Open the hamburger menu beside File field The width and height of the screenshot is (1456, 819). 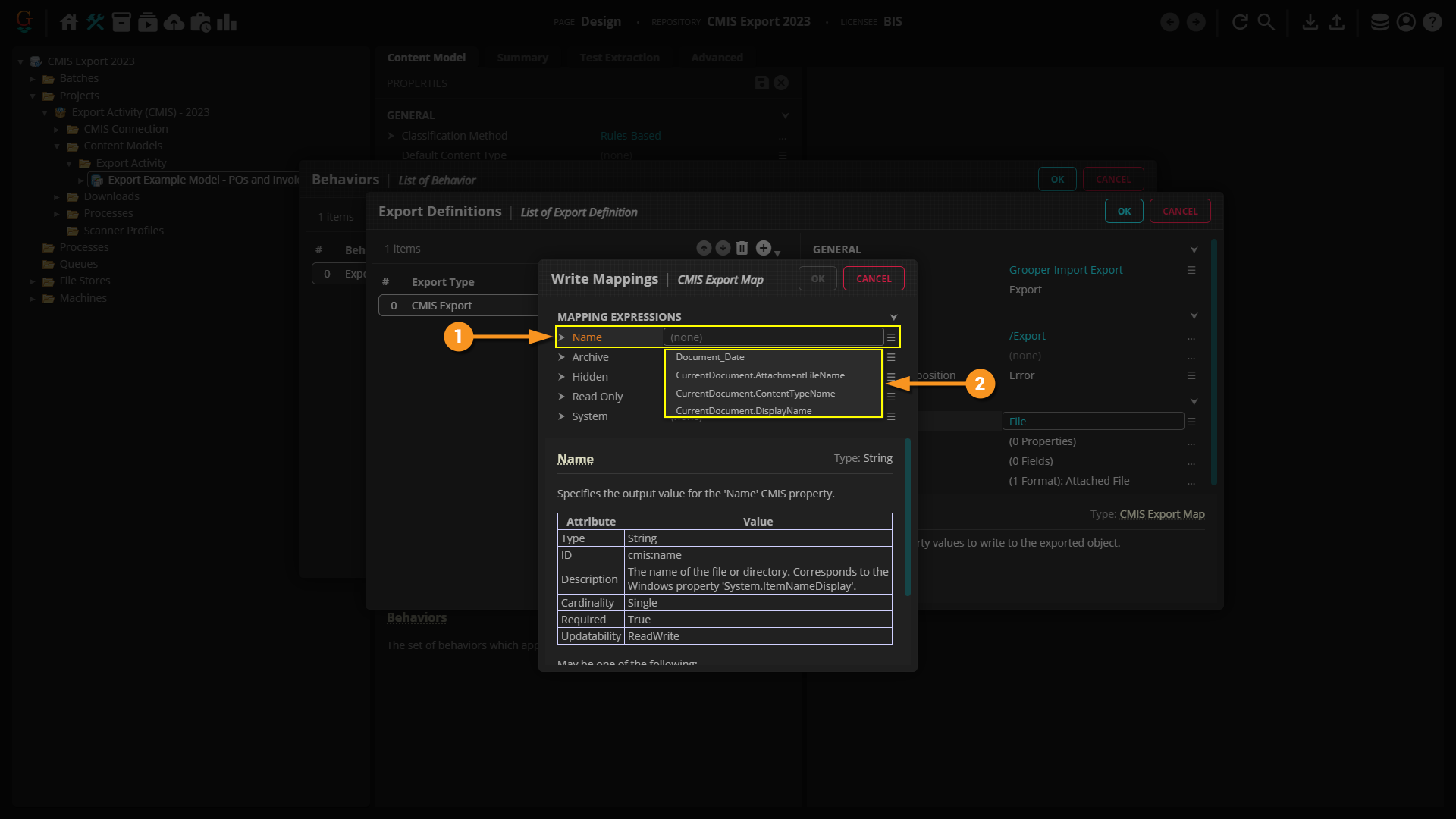[x=1191, y=422]
